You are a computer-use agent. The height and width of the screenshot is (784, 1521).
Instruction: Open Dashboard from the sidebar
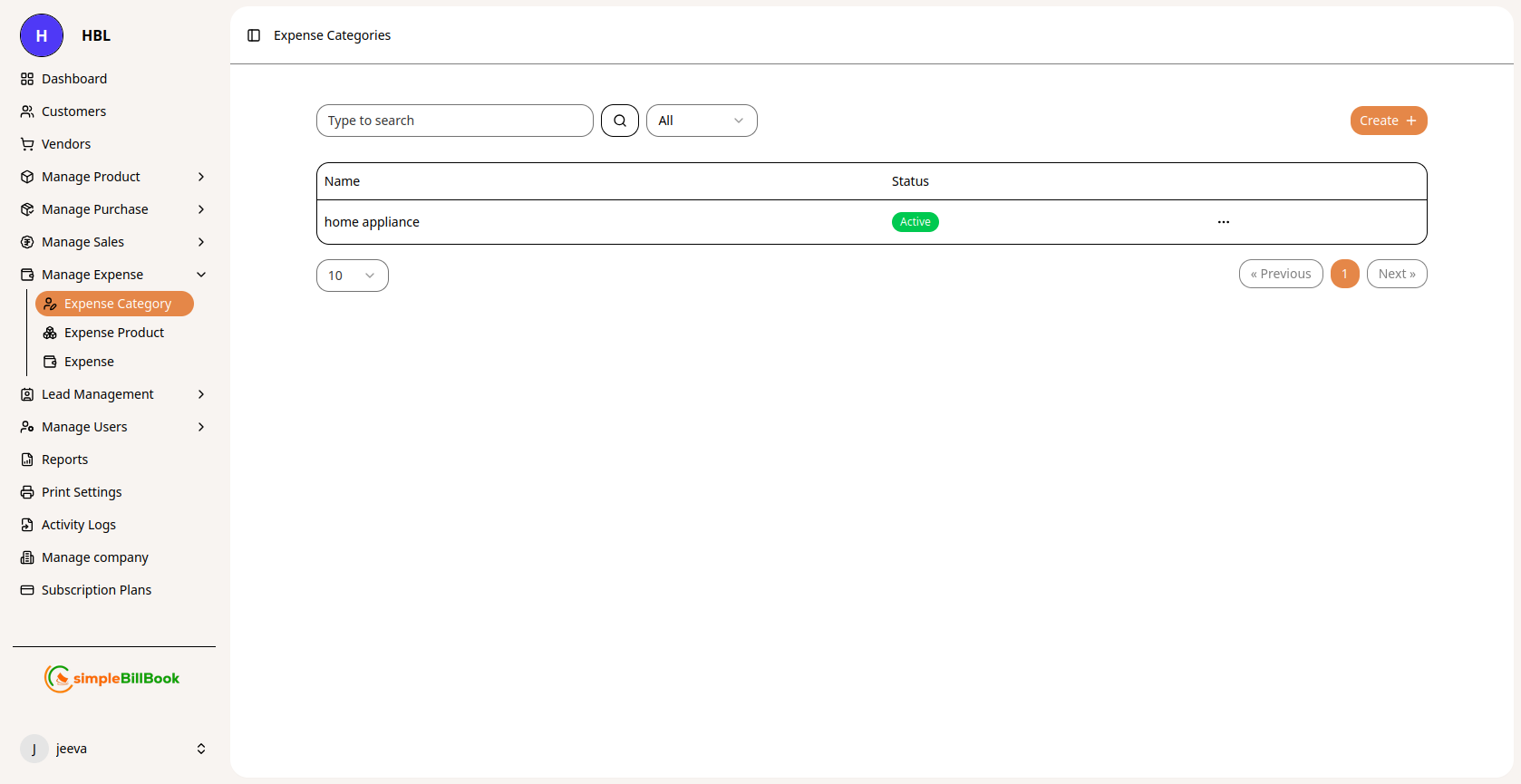(x=73, y=79)
